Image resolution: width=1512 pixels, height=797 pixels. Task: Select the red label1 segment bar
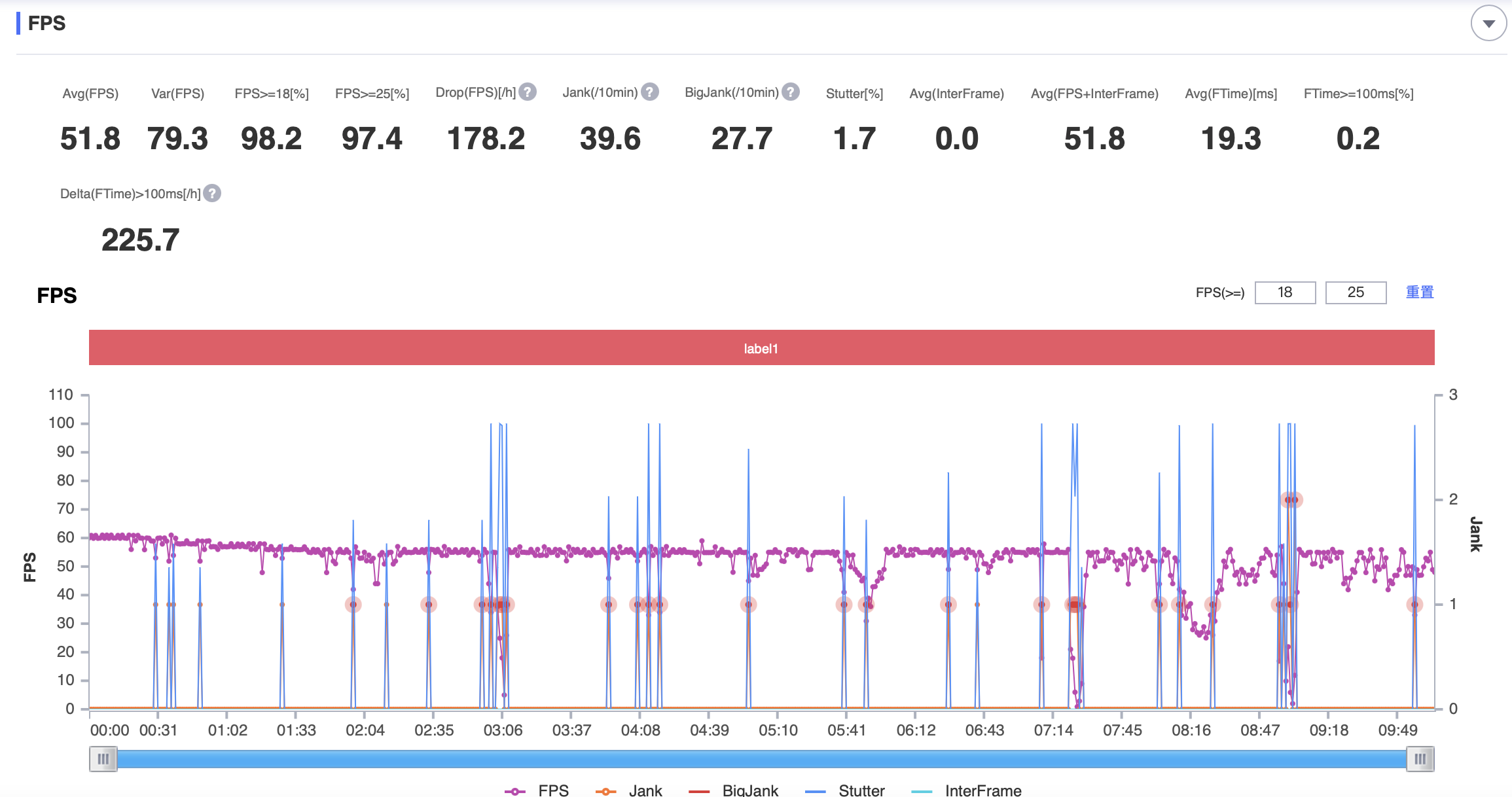761,348
